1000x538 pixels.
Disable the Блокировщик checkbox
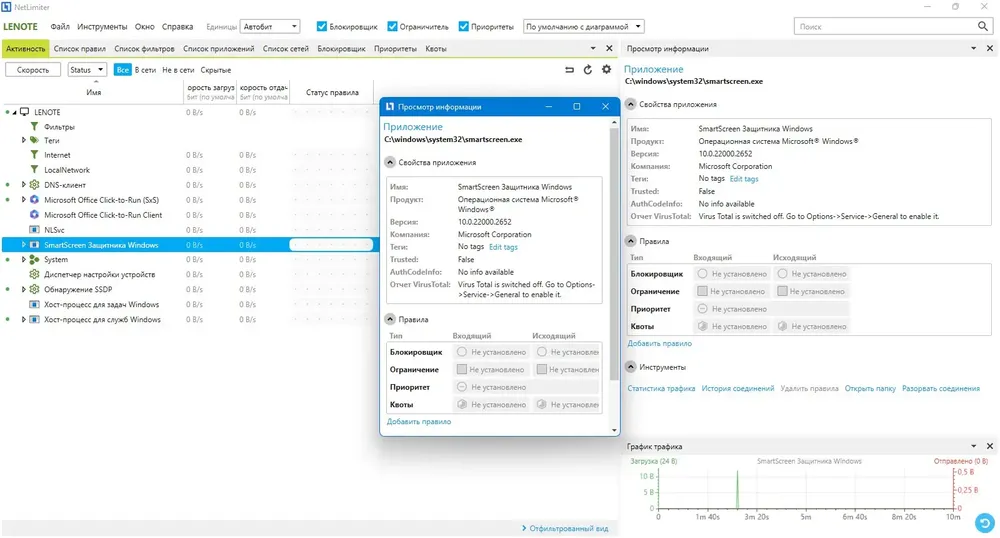pyautogui.click(x=321, y=26)
